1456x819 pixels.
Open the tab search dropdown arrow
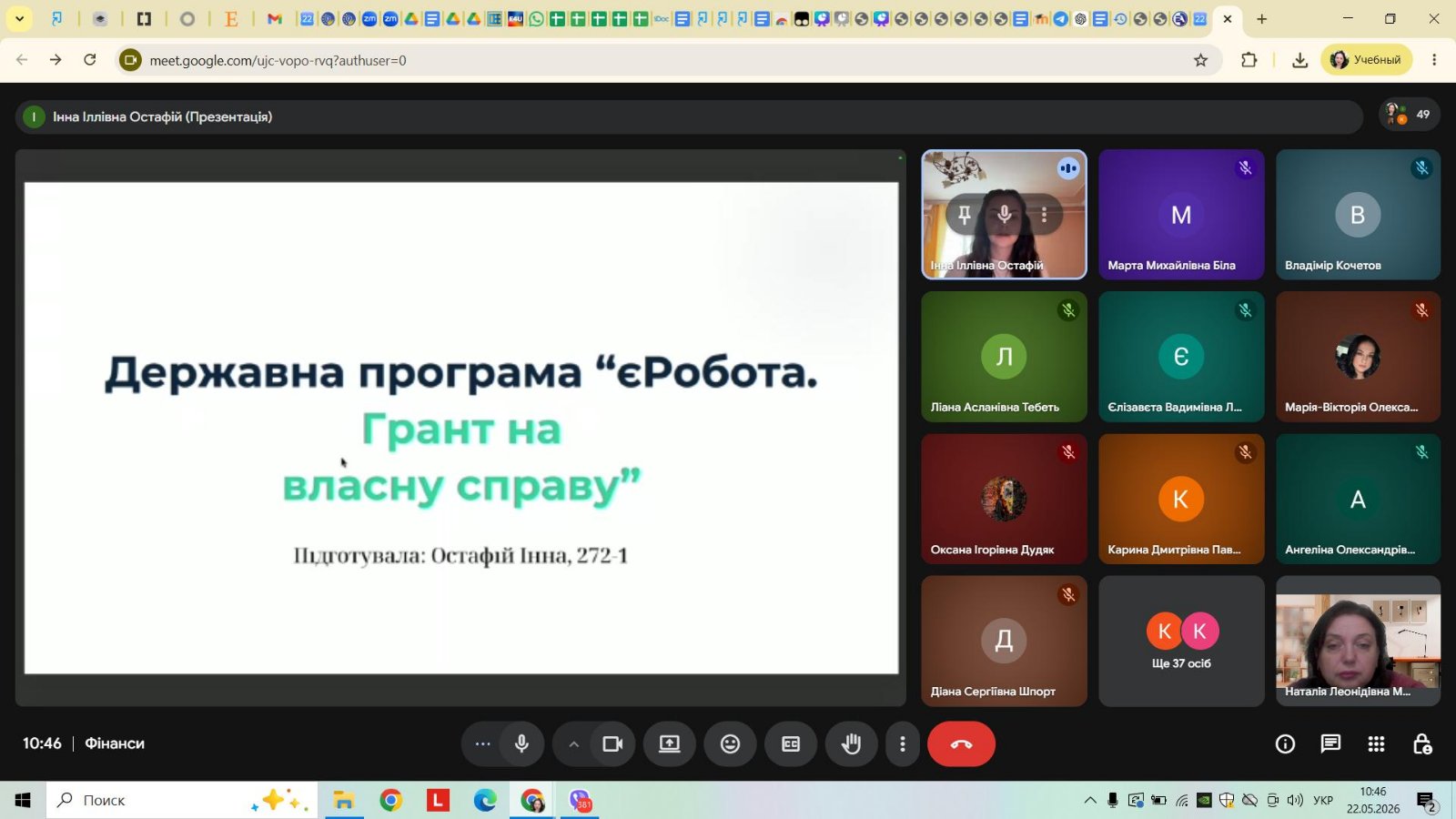tap(19, 18)
